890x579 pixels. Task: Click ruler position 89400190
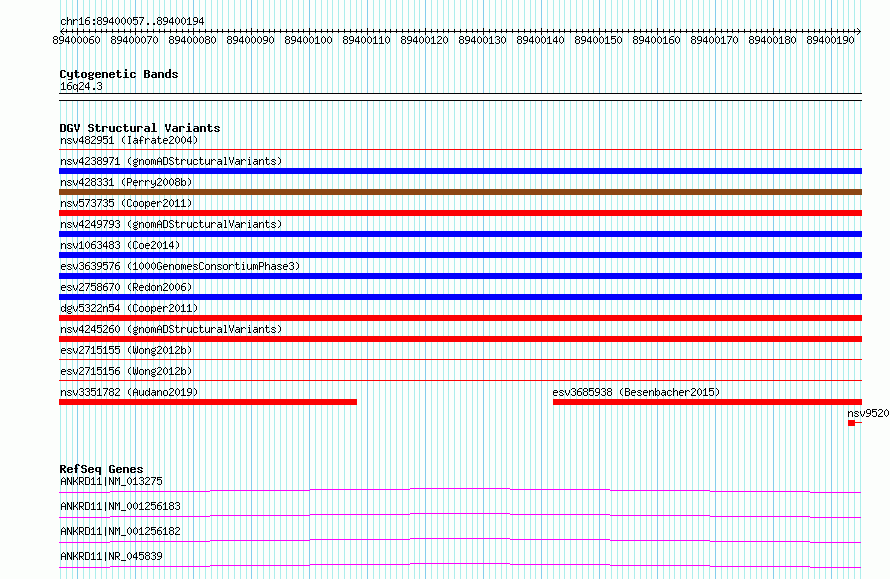(830, 40)
